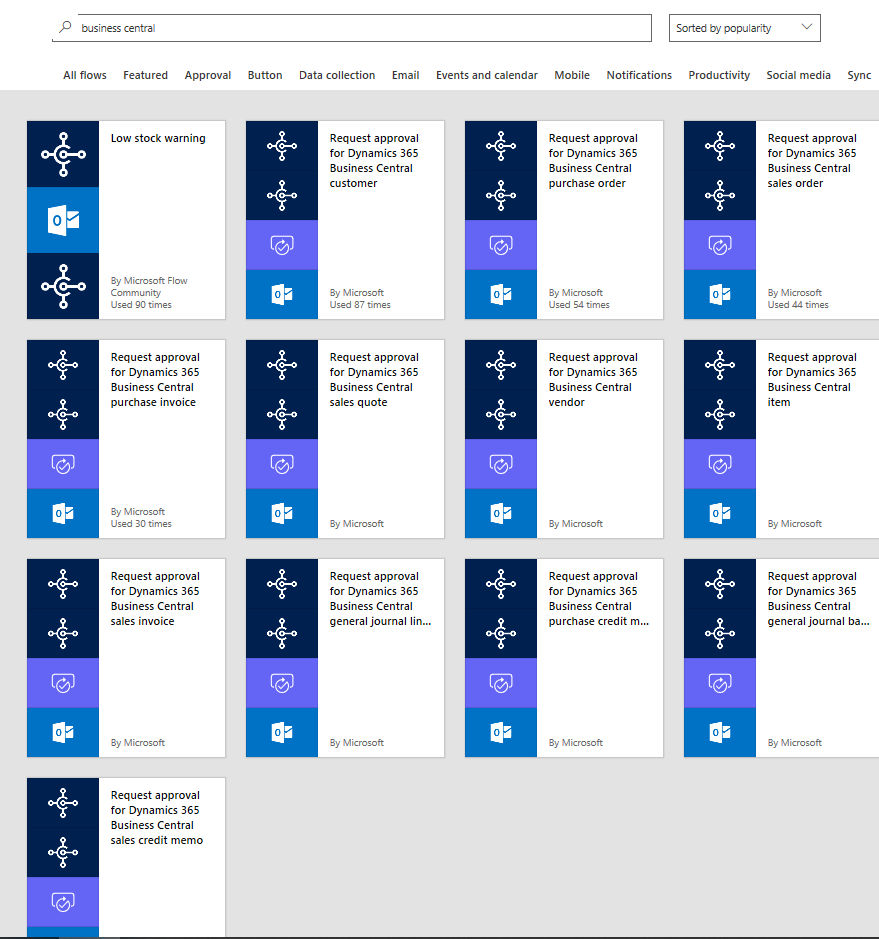This screenshot has height=939, width=879.
Task: Click the Approvals icon on sales invoice card
Action: point(63,683)
